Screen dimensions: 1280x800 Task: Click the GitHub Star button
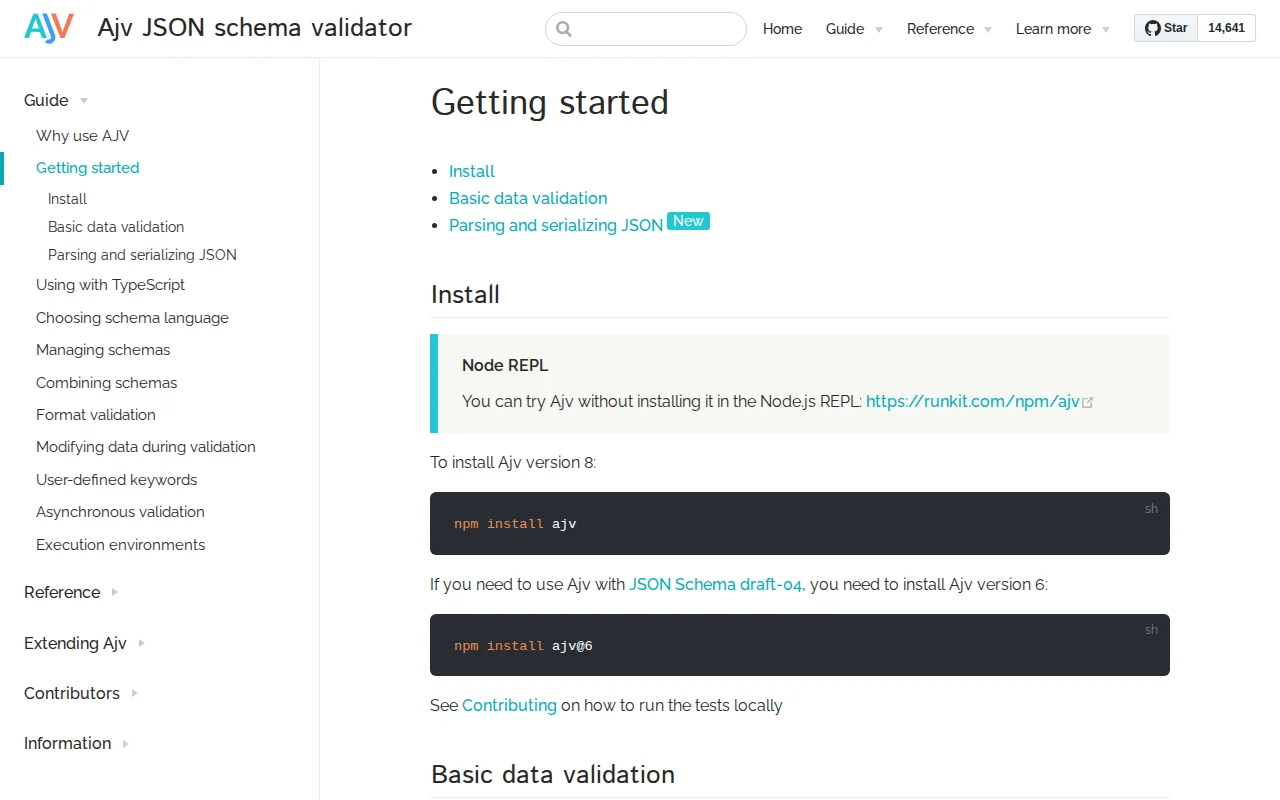pos(1166,28)
